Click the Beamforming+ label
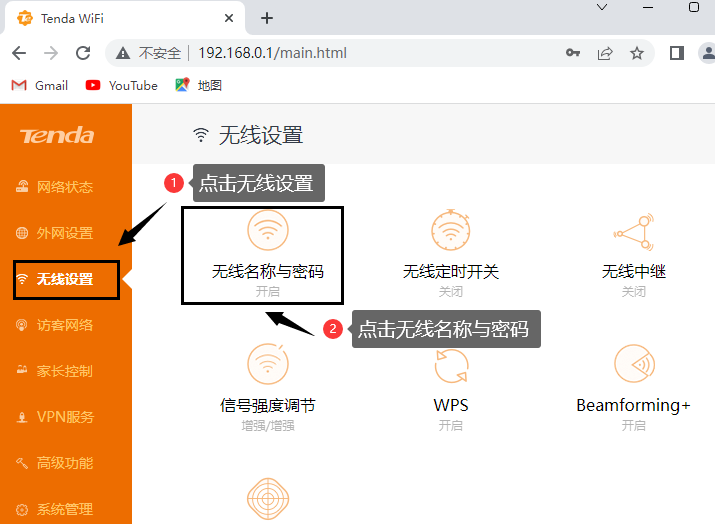Viewport: 715px width, 524px height. [633, 405]
